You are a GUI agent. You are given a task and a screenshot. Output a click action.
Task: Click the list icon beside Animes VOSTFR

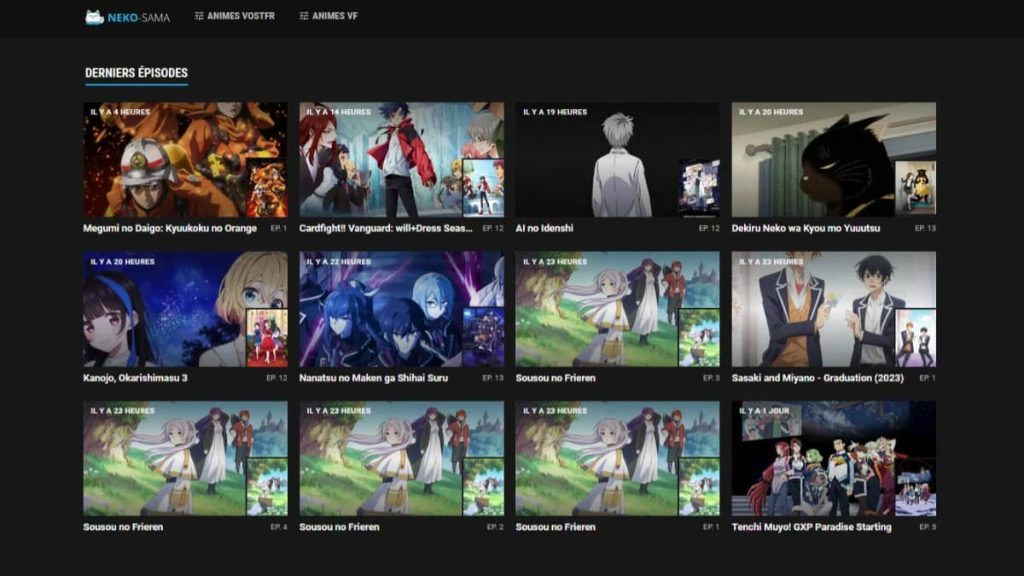tap(199, 16)
